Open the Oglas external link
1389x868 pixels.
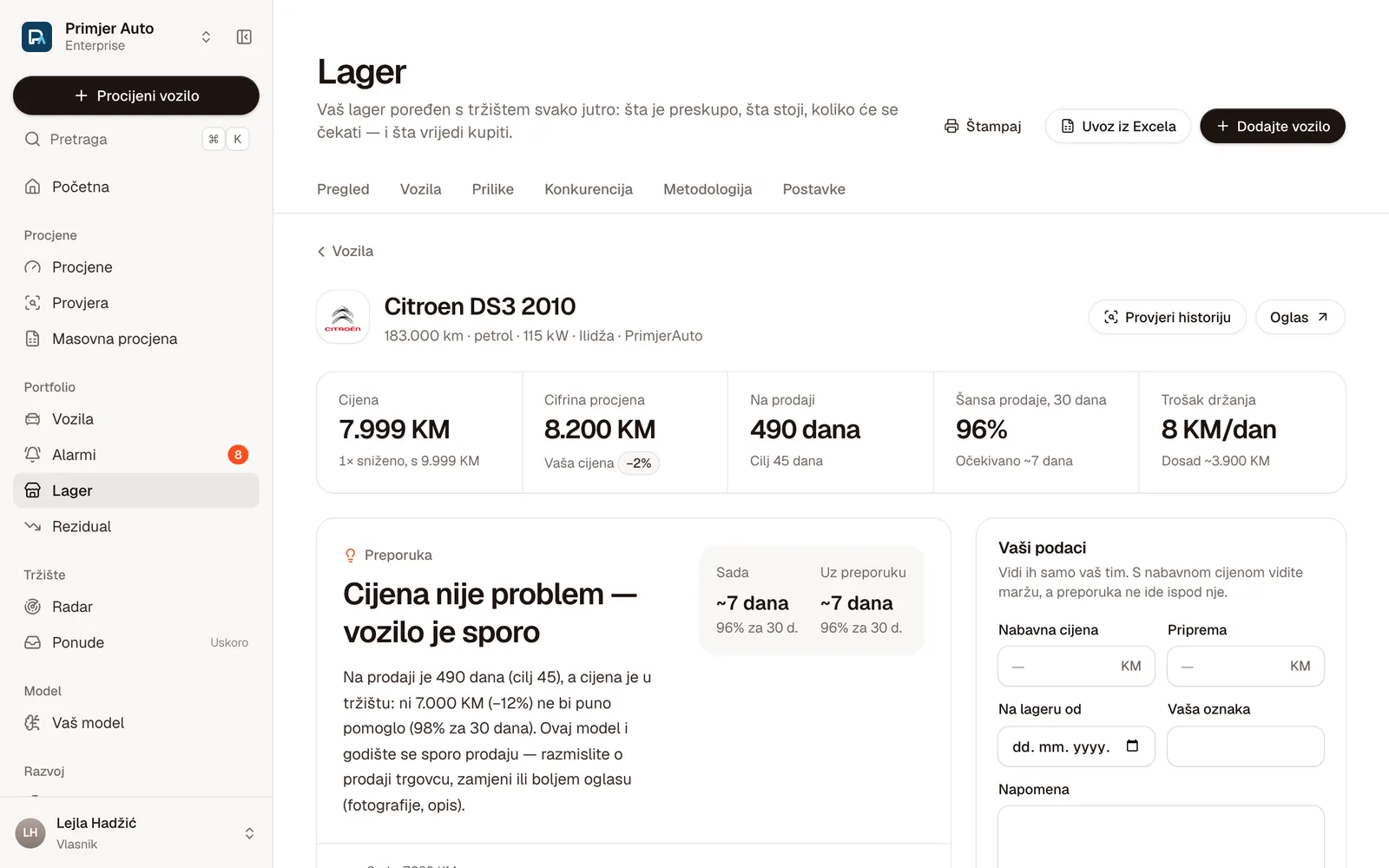1300,318
